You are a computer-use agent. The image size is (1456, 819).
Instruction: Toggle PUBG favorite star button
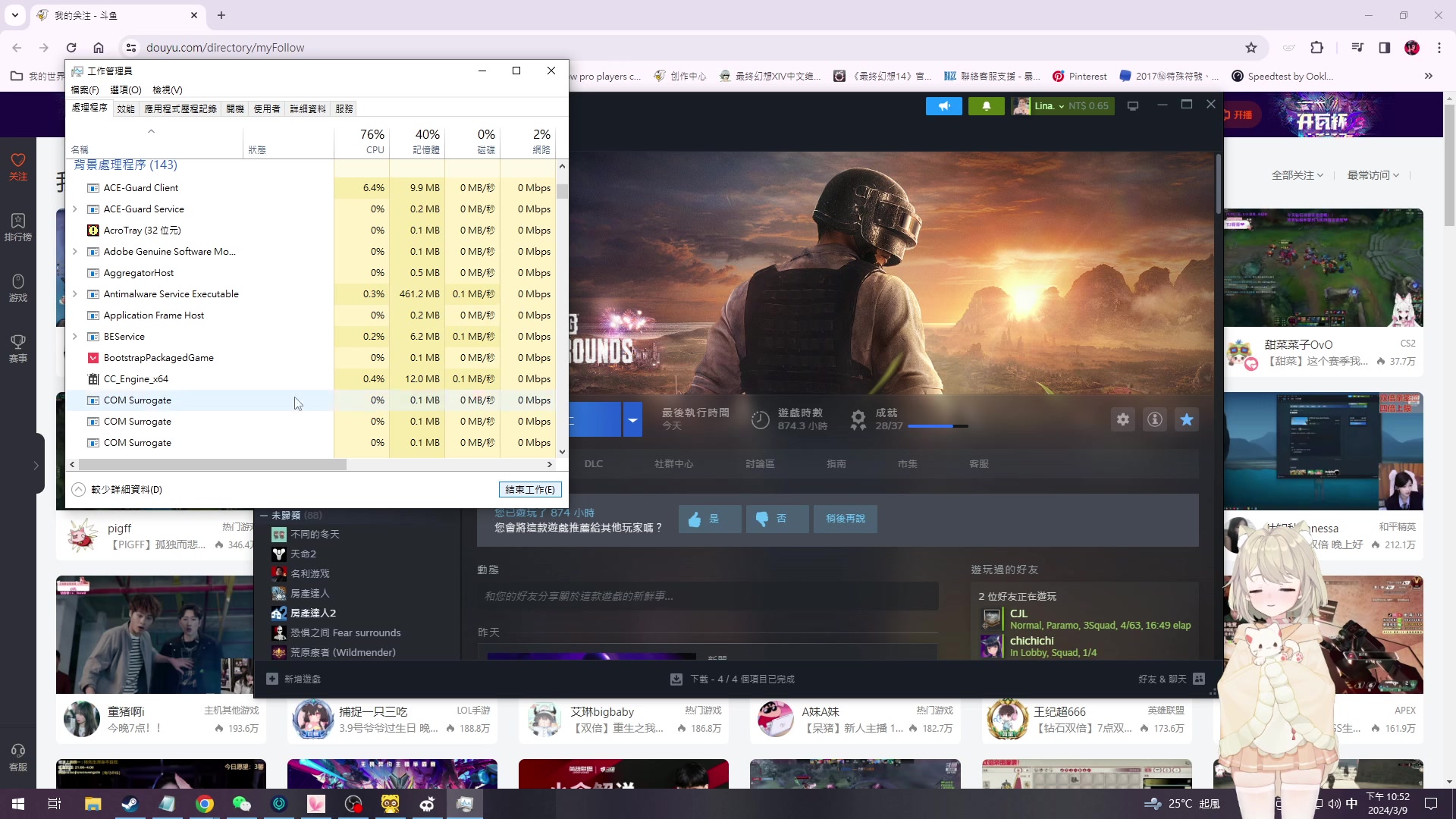1187,419
